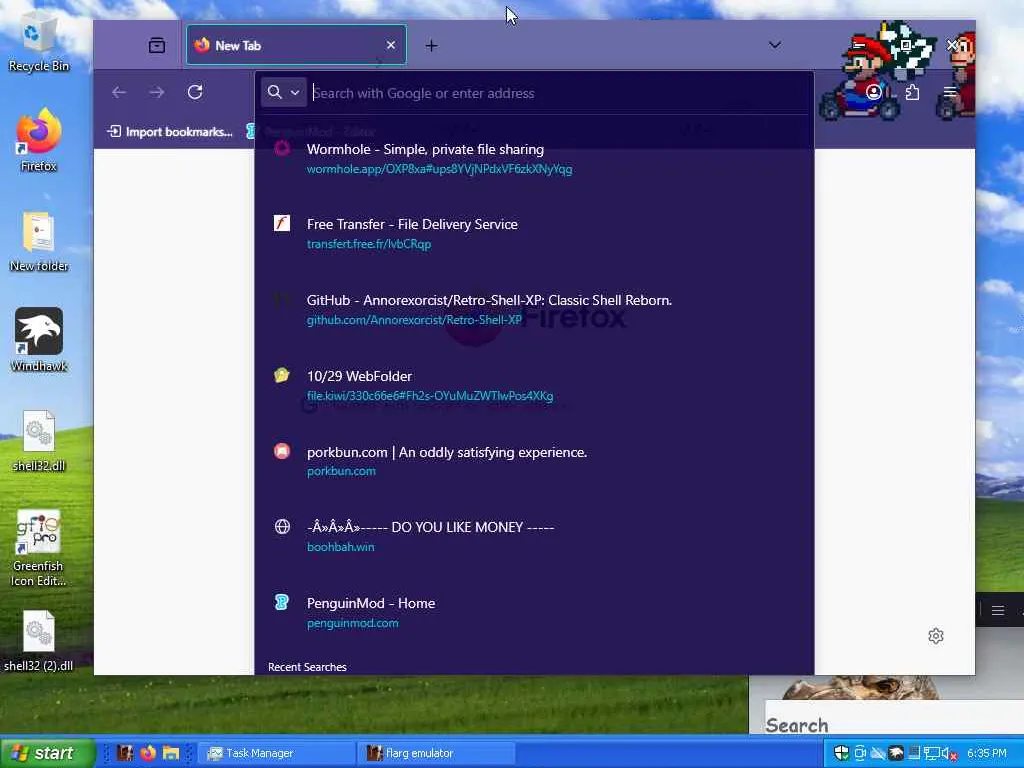Click the back navigation arrow

(119, 92)
